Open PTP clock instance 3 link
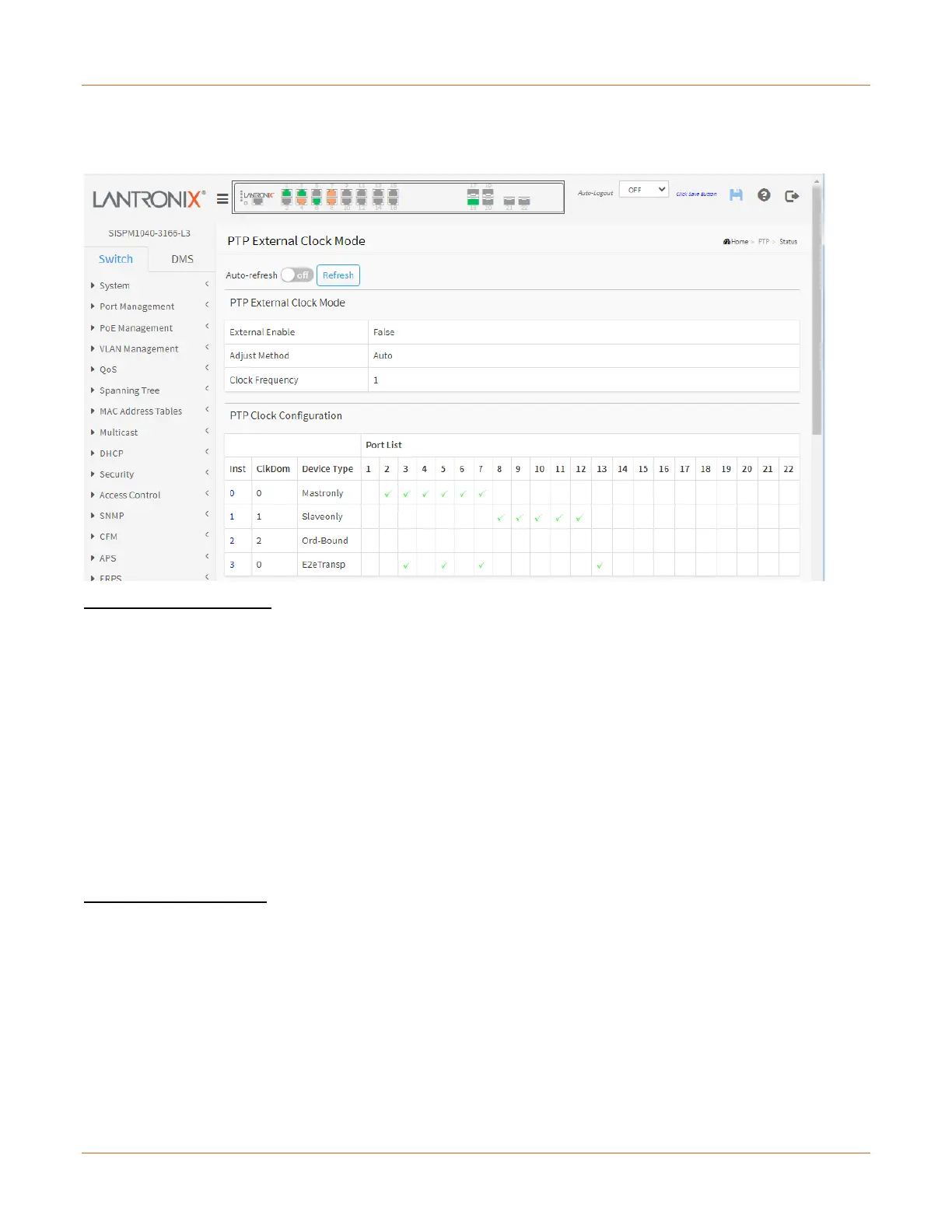The width and height of the screenshot is (952, 1232). pos(232,565)
